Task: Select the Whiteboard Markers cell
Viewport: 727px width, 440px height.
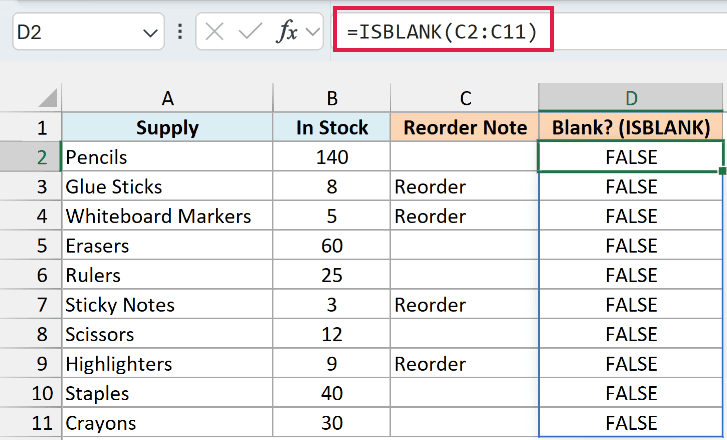Action: [x=167, y=216]
